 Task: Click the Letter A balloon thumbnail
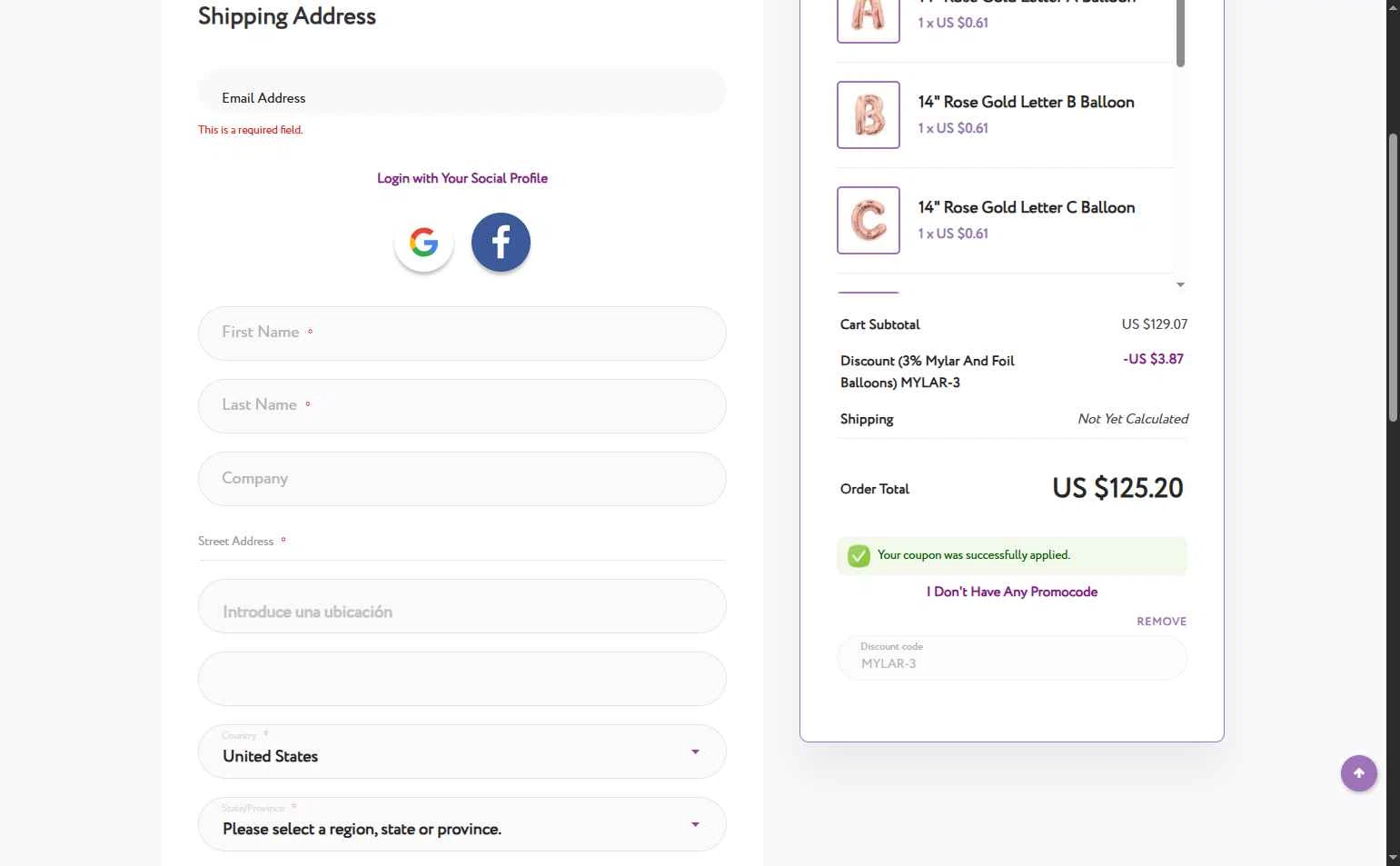(869, 20)
